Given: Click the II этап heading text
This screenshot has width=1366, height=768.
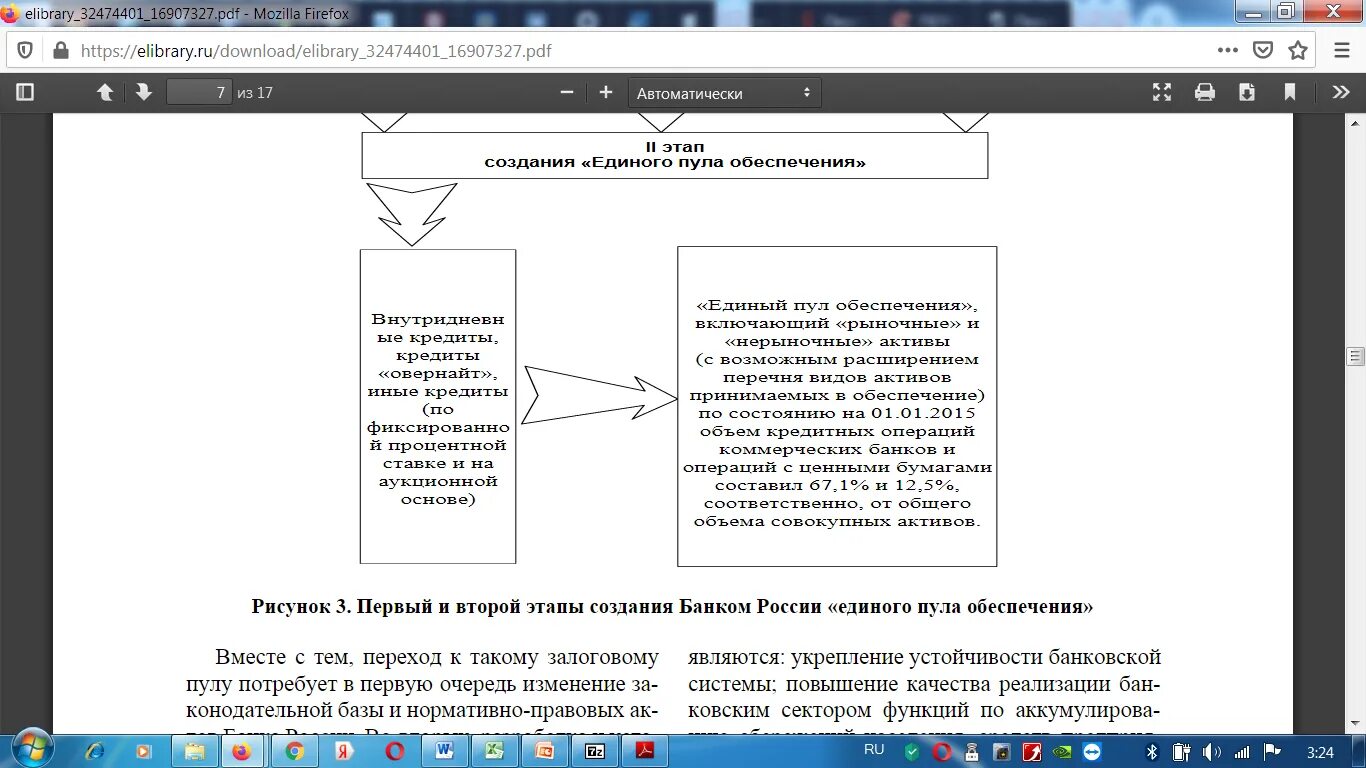Looking at the screenshot, I should [675, 146].
